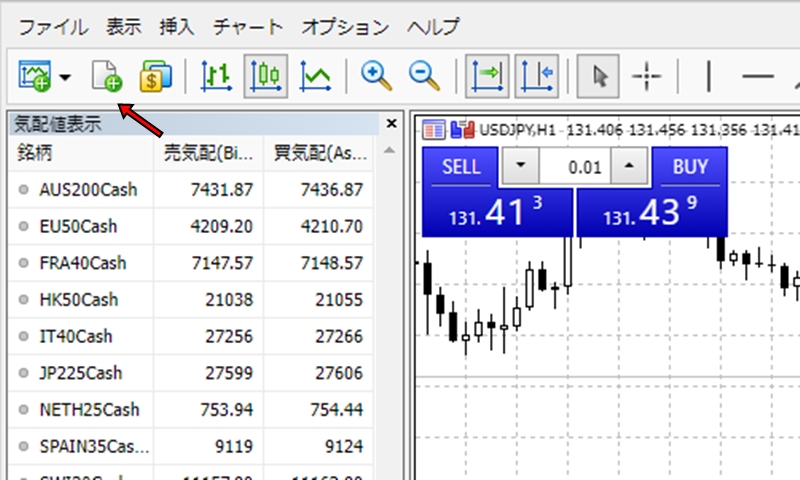Click FRA40Cash bid price 7147.57
Screen dimensions: 800x480
[222, 263]
